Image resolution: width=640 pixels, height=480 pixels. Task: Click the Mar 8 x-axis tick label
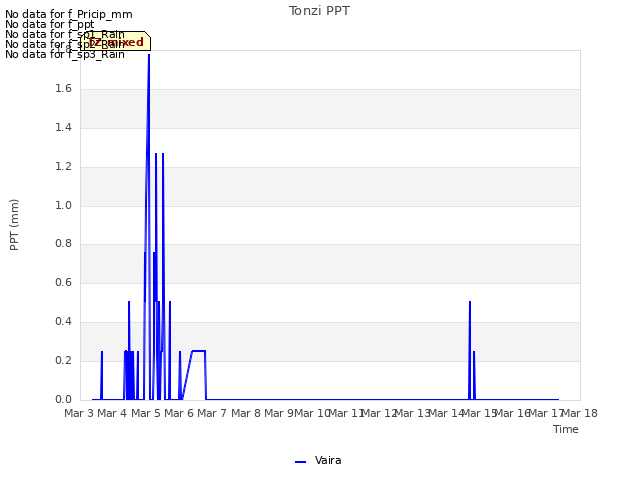(x=246, y=413)
